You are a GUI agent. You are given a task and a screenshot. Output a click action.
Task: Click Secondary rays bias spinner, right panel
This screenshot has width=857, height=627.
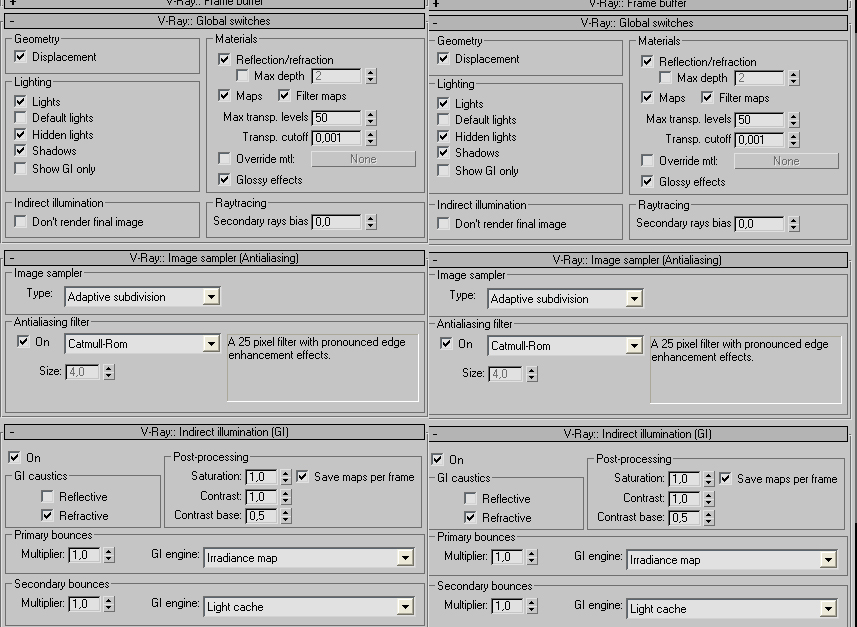[x=794, y=224]
